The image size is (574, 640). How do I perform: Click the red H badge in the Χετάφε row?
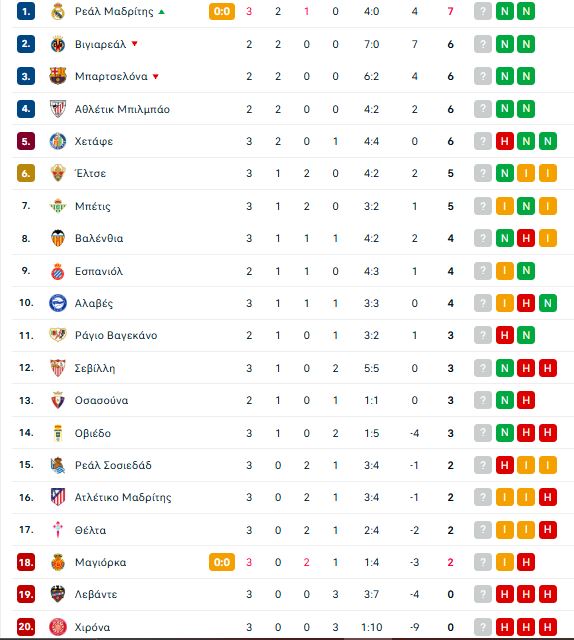click(505, 141)
